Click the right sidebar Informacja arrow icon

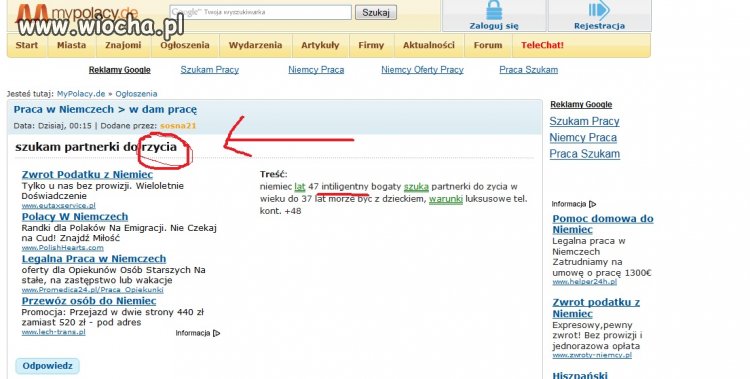coord(593,204)
